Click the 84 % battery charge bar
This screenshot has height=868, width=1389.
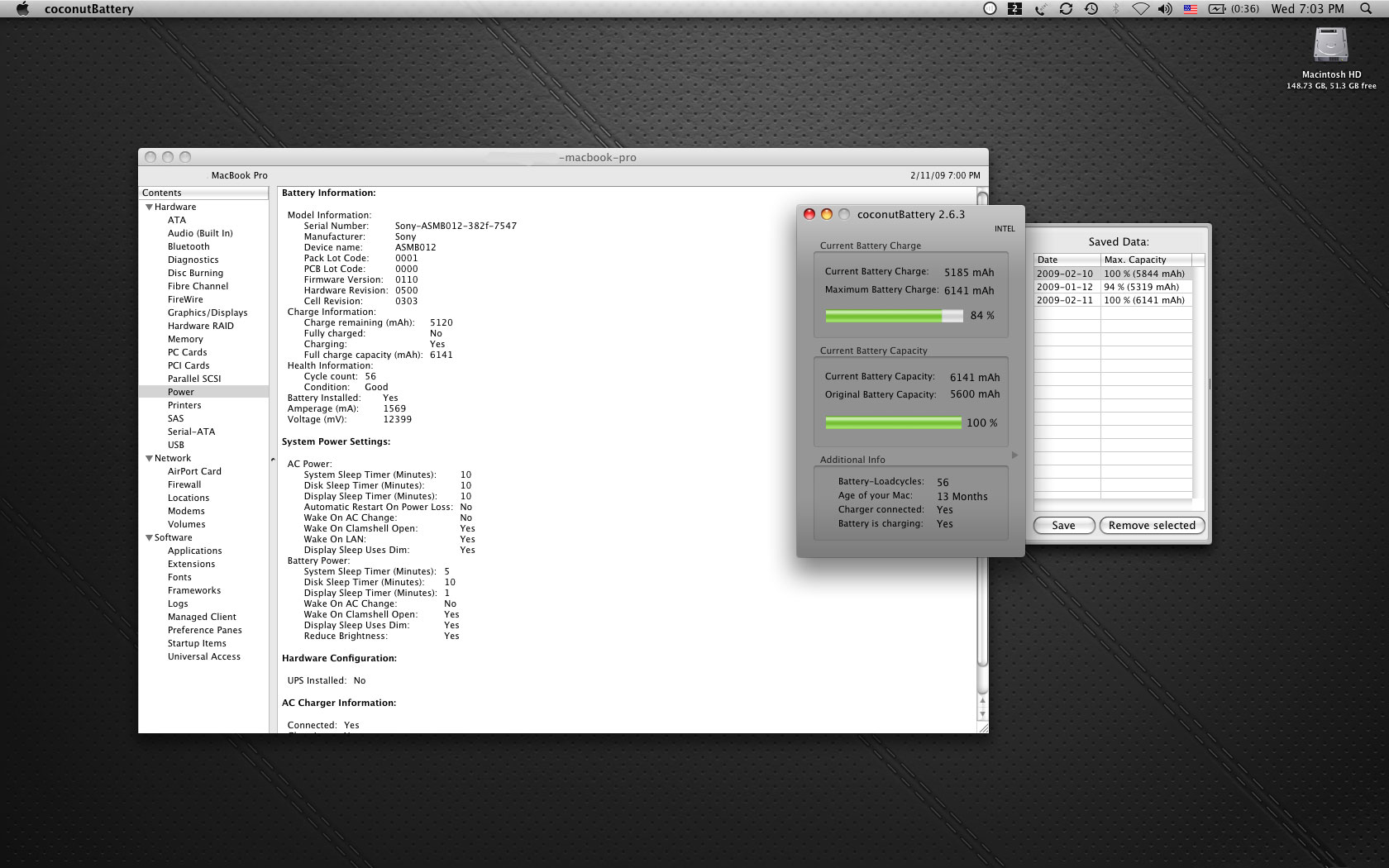pyautogui.click(x=894, y=316)
